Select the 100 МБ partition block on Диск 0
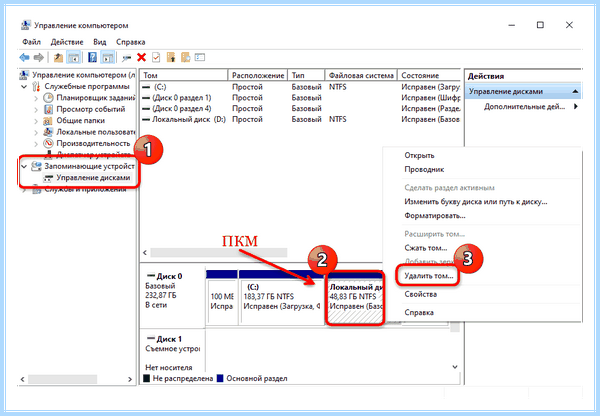The height and width of the screenshot is (416, 600). click(222, 299)
